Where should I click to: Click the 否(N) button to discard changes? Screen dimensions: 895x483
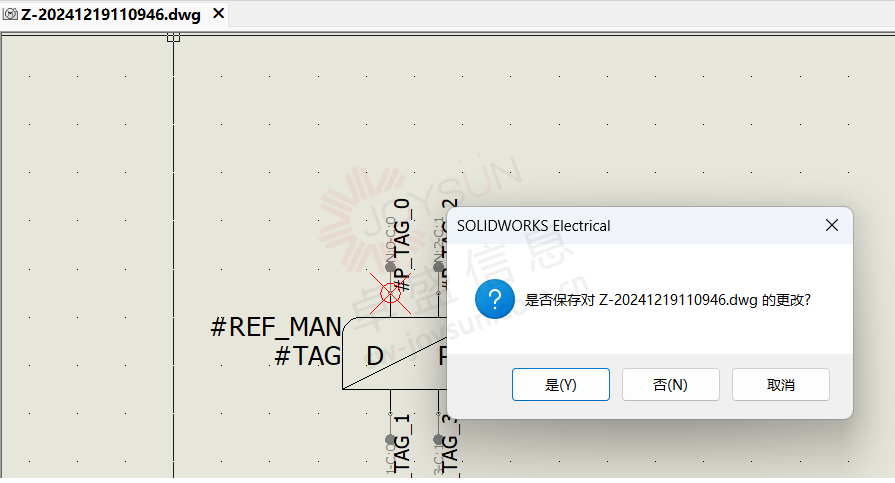(x=671, y=384)
